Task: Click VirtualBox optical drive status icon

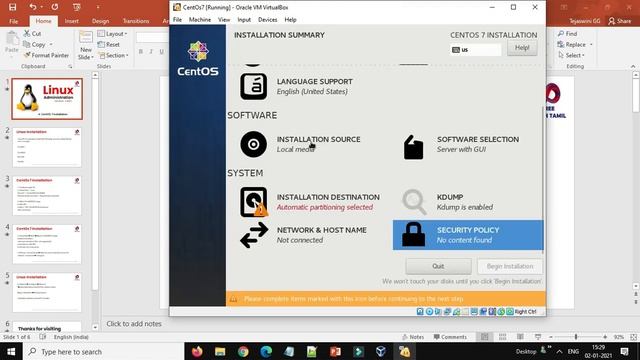Action: tap(429, 311)
